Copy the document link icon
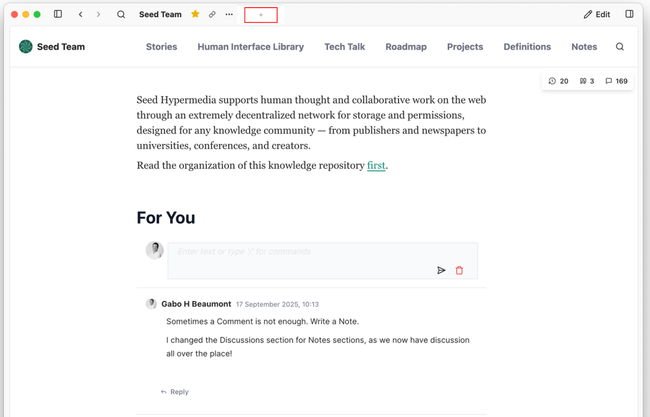Viewport: 650px width, 417px height. pyautogui.click(x=212, y=15)
